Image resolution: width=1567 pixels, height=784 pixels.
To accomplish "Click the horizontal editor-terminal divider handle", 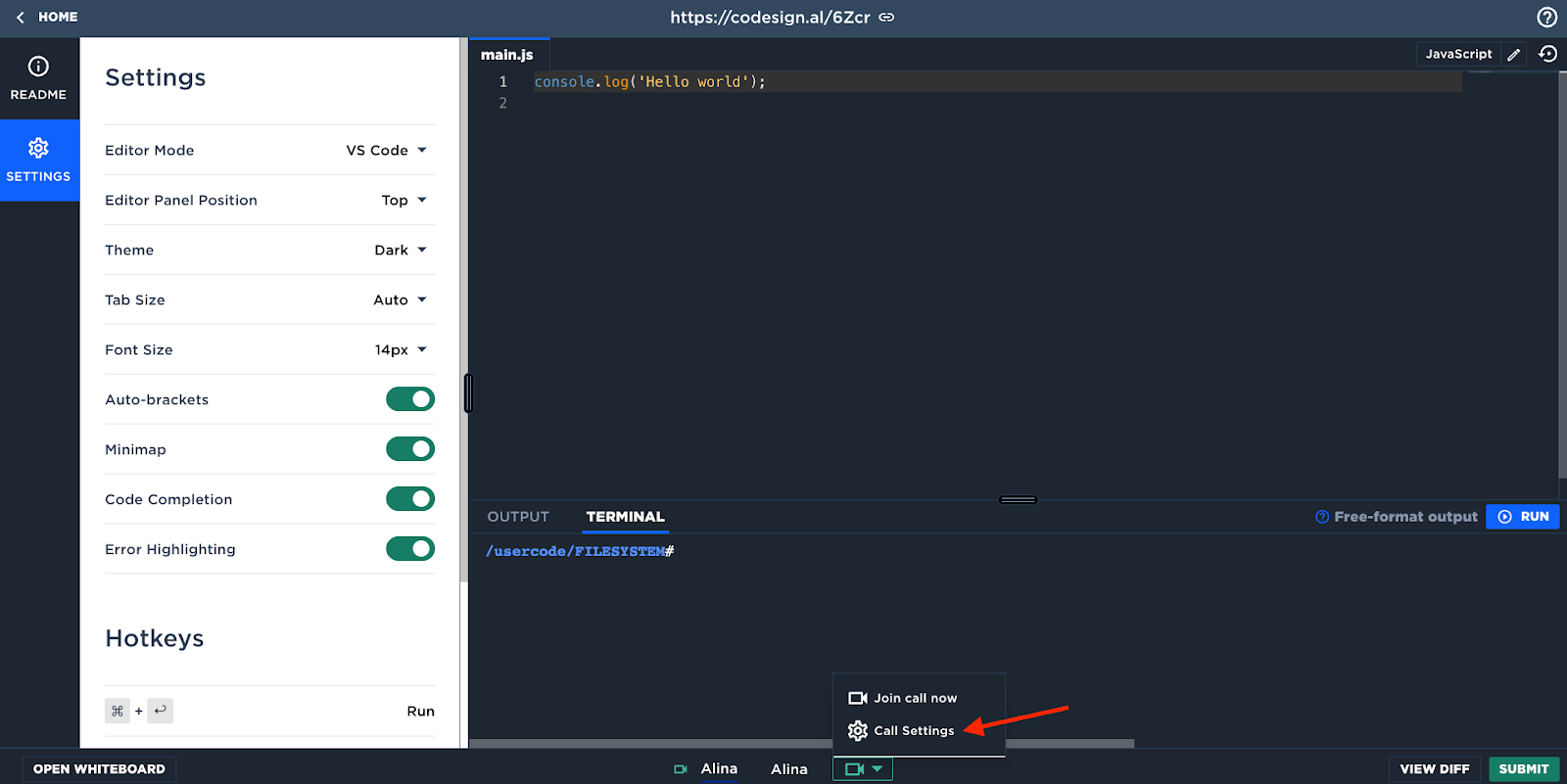I will 1019,499.
